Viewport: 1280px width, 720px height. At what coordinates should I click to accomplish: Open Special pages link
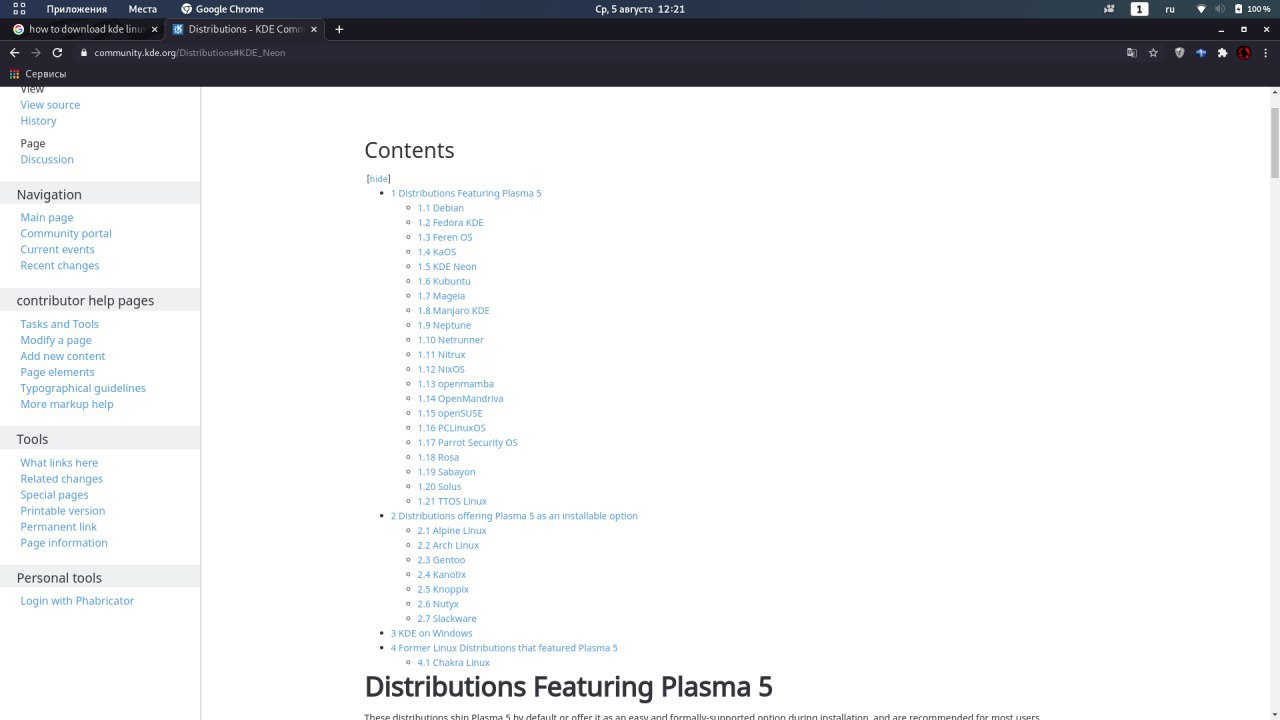[54, 495]
